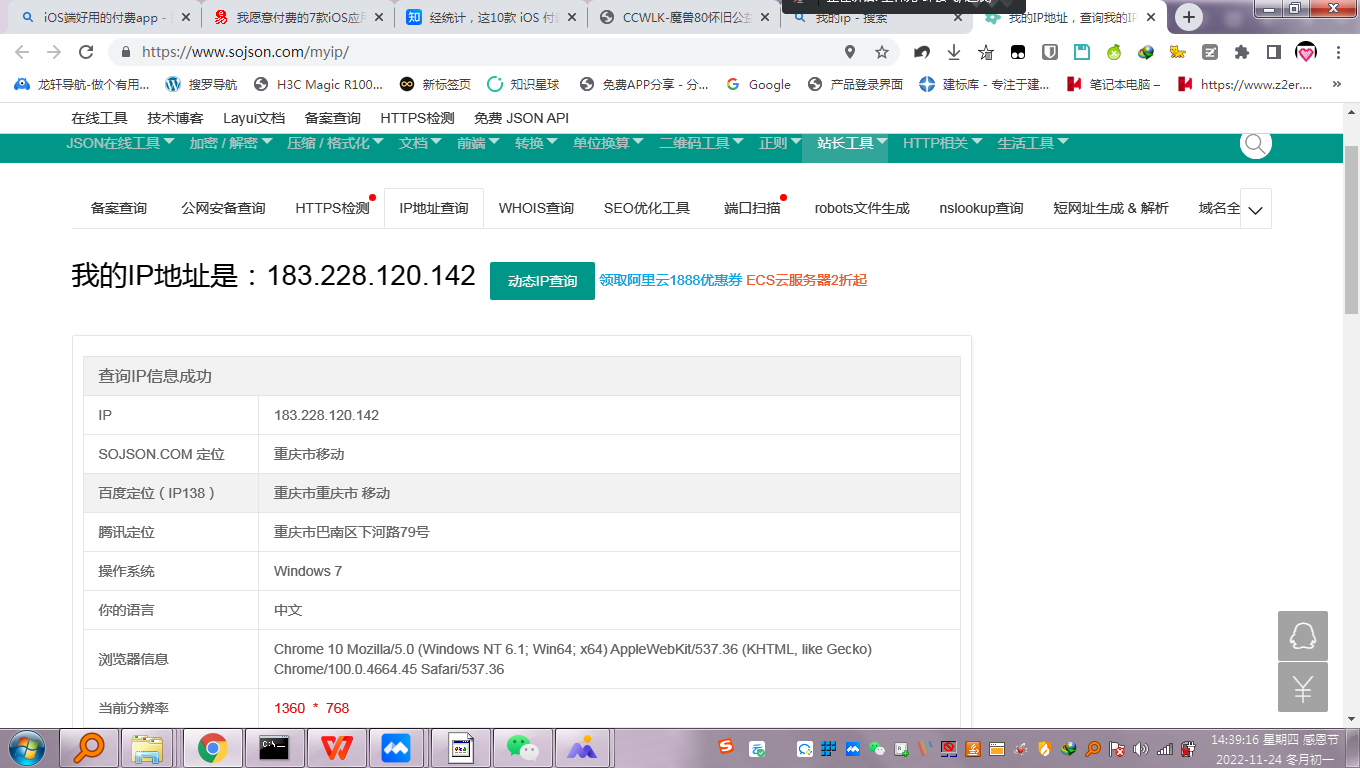Open the bell notification floating icon

coord(1301,637)
